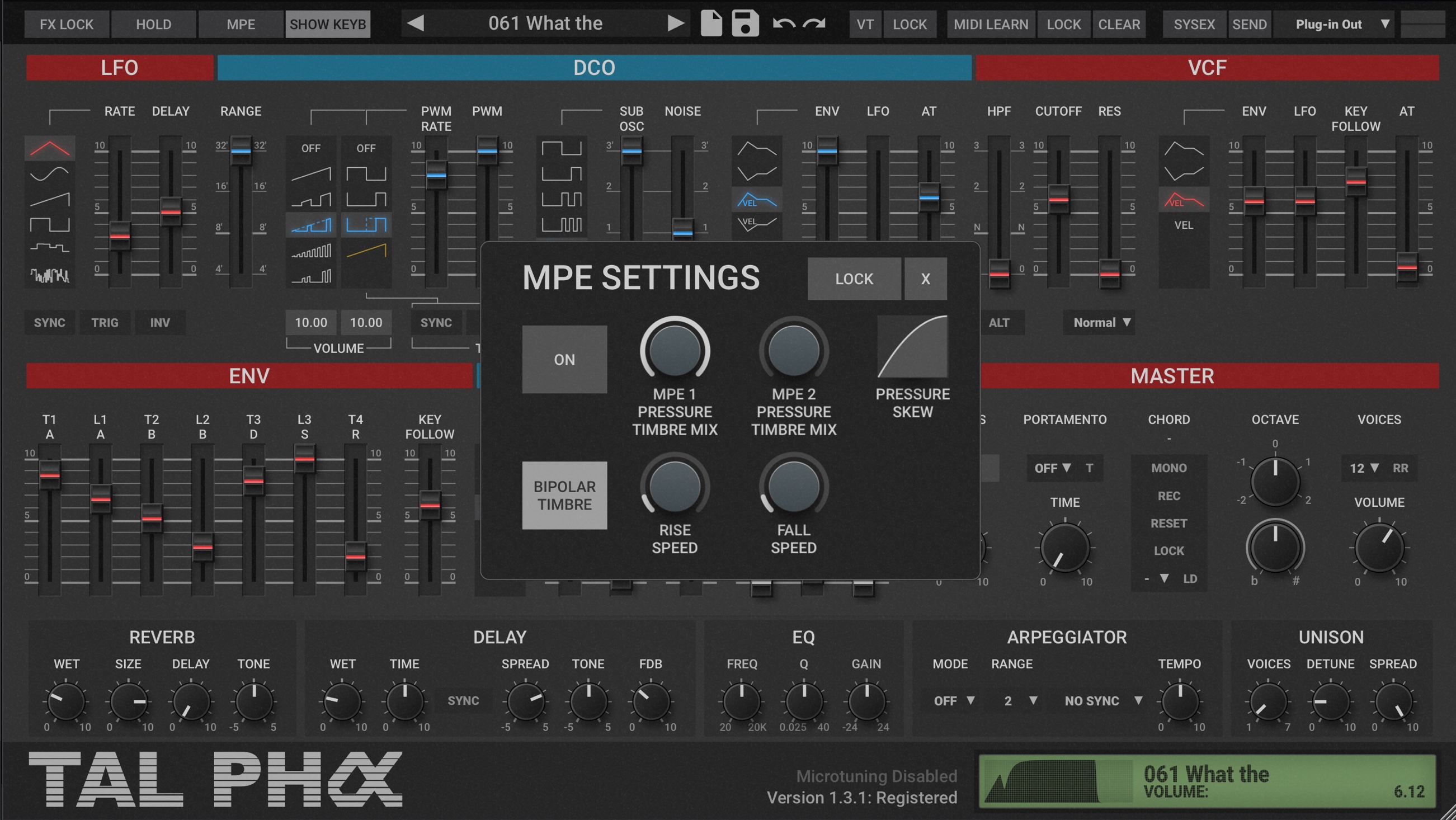The width and height of the screenshot is (1456, 820).
Task: Open the Normal filter mode dropdown
Action: [x=1100, y=323]
